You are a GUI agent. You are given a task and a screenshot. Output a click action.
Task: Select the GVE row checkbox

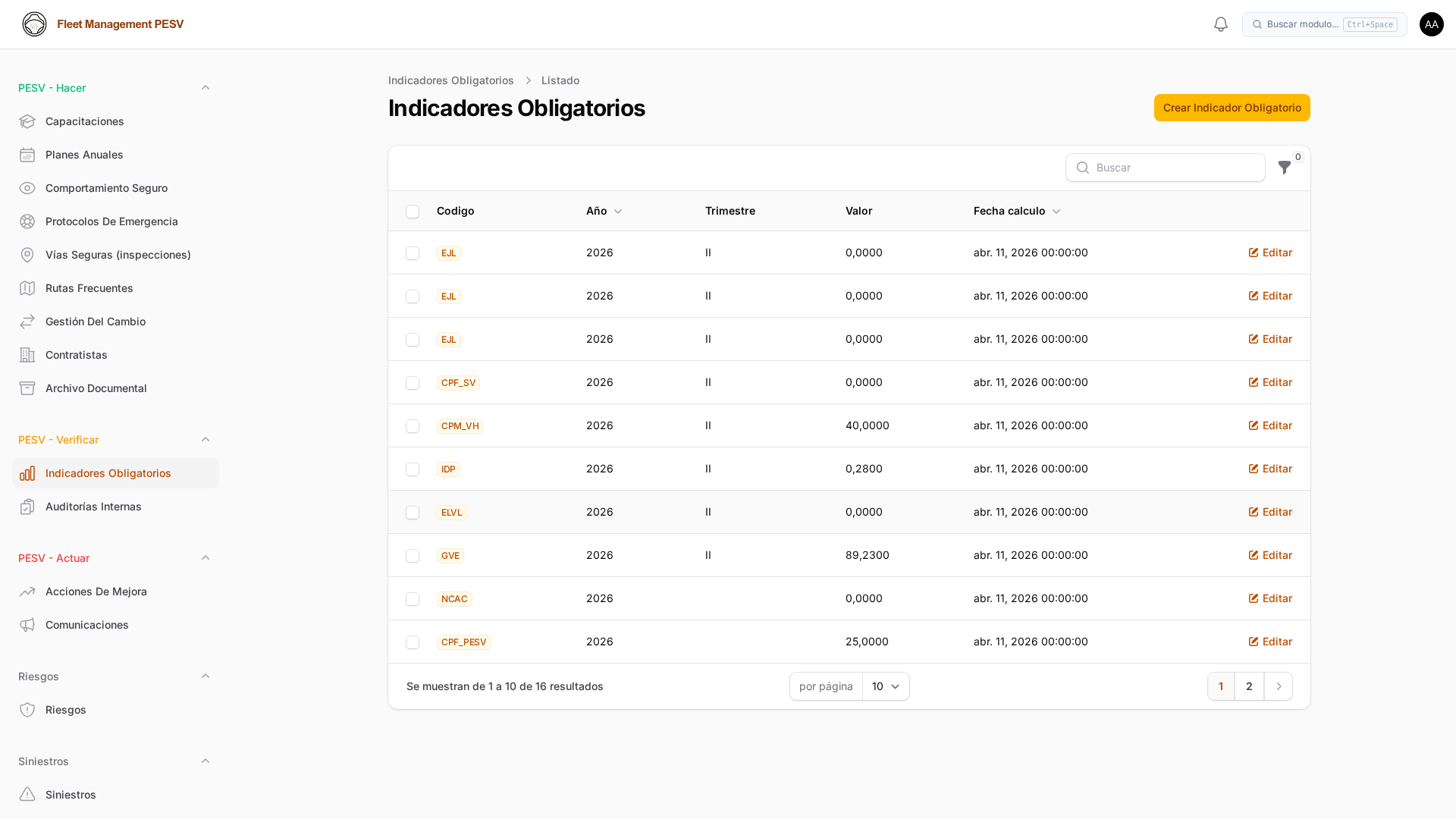pyautogui.click(x=413, y=556)
